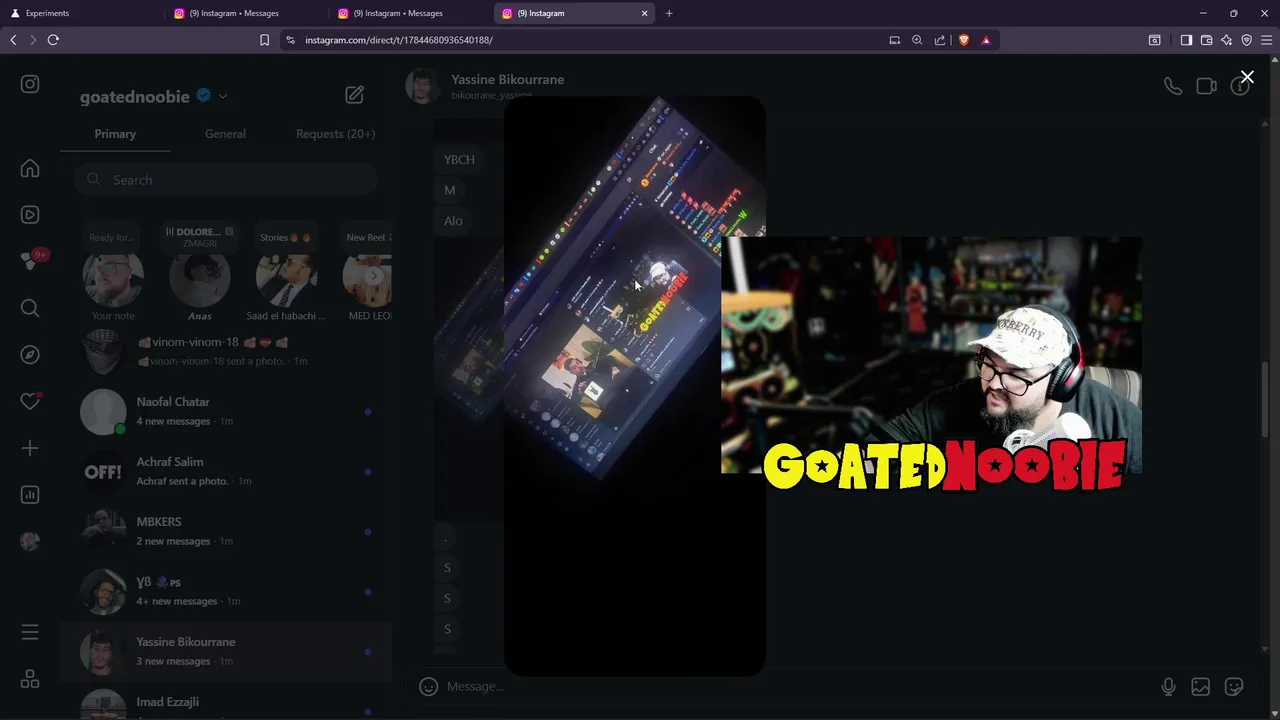The width and height of the screenshot is (1280, 720).
Task: Open the Brave VPN shield icon
Action: pos(1246,40)
